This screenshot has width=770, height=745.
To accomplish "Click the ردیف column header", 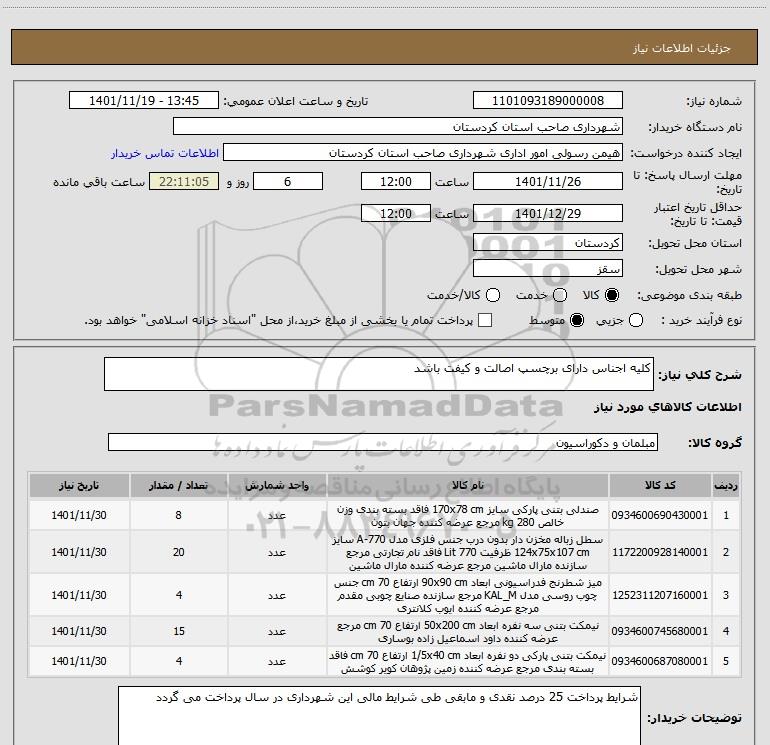I will click(x=726, y=486).
